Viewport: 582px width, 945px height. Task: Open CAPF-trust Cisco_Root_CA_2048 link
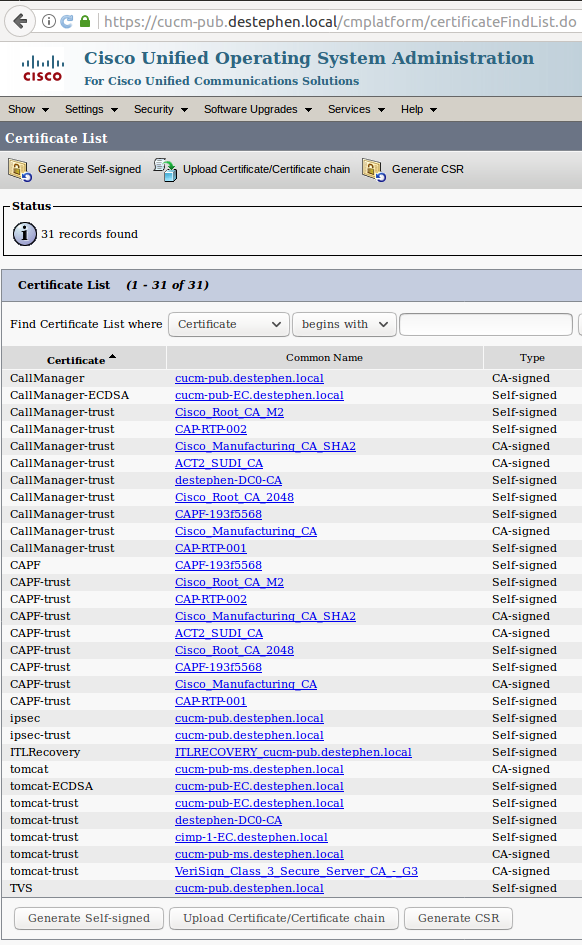click(x=234, y=650)
